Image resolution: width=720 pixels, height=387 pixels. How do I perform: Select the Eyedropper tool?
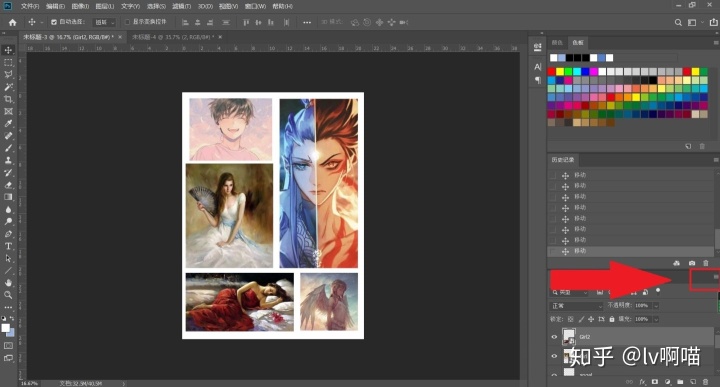(x=8, y=123)
